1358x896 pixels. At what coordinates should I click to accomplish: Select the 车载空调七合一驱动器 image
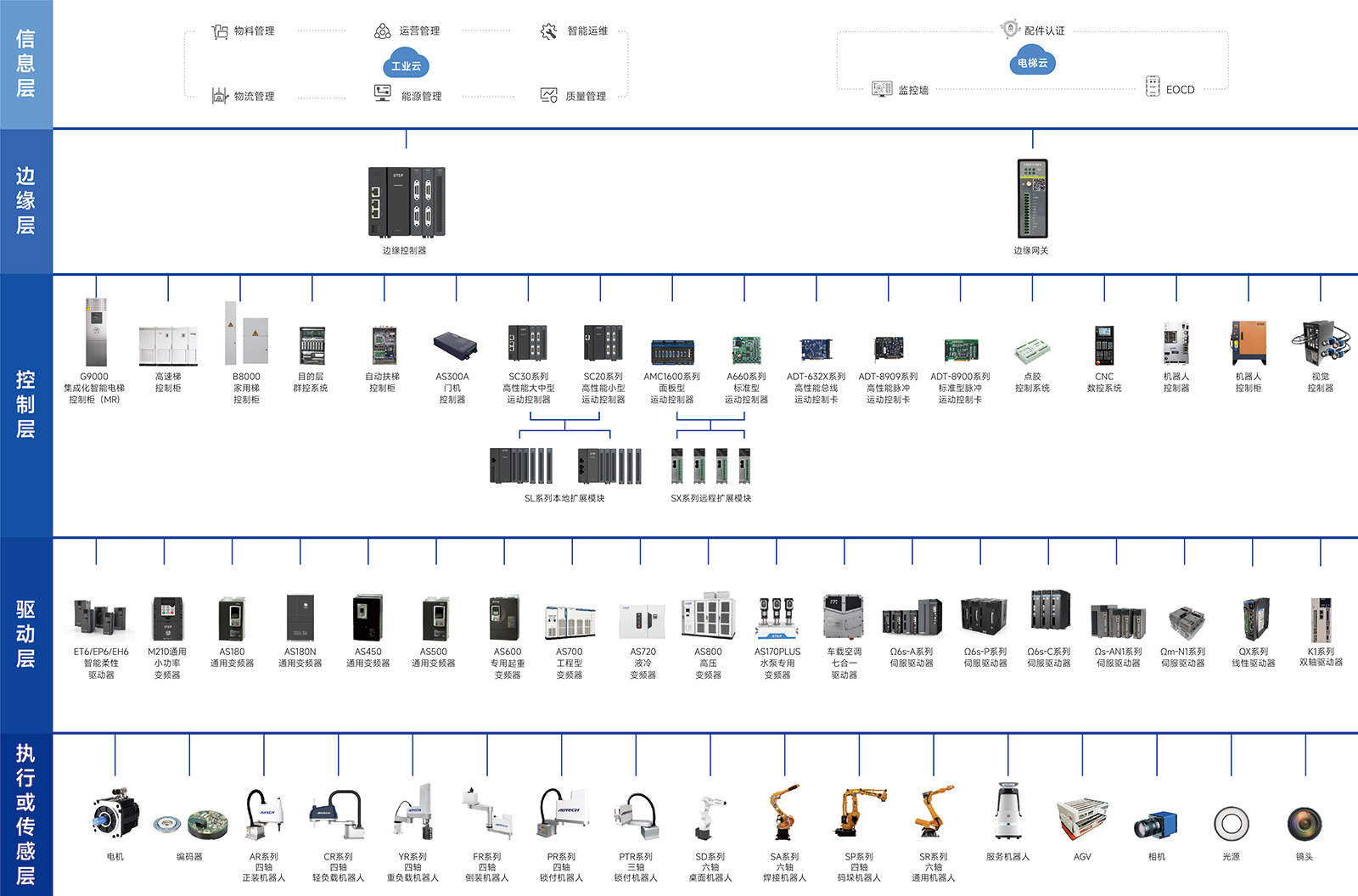tap(844, 617)
